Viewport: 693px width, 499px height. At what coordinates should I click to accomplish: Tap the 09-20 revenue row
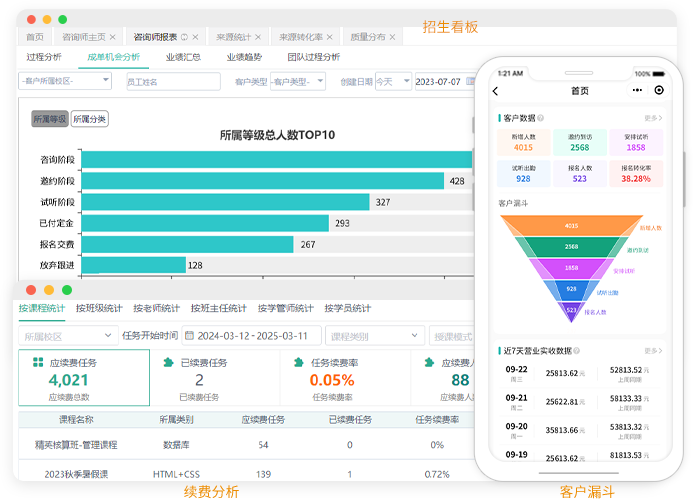pyautogui.click(x=579, y=430)
